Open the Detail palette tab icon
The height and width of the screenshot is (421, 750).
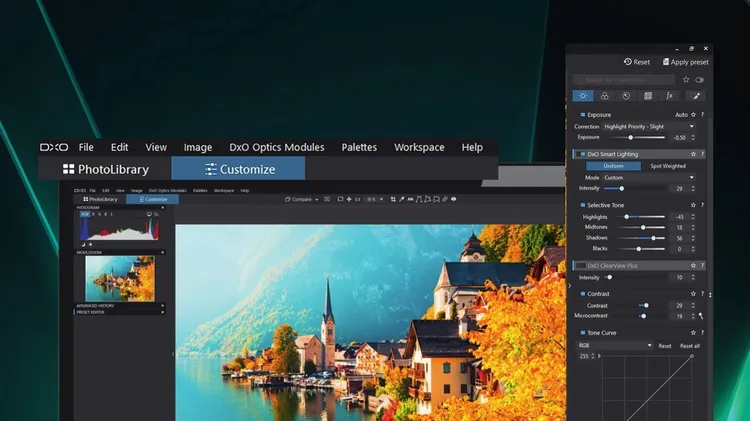(626, 96)
